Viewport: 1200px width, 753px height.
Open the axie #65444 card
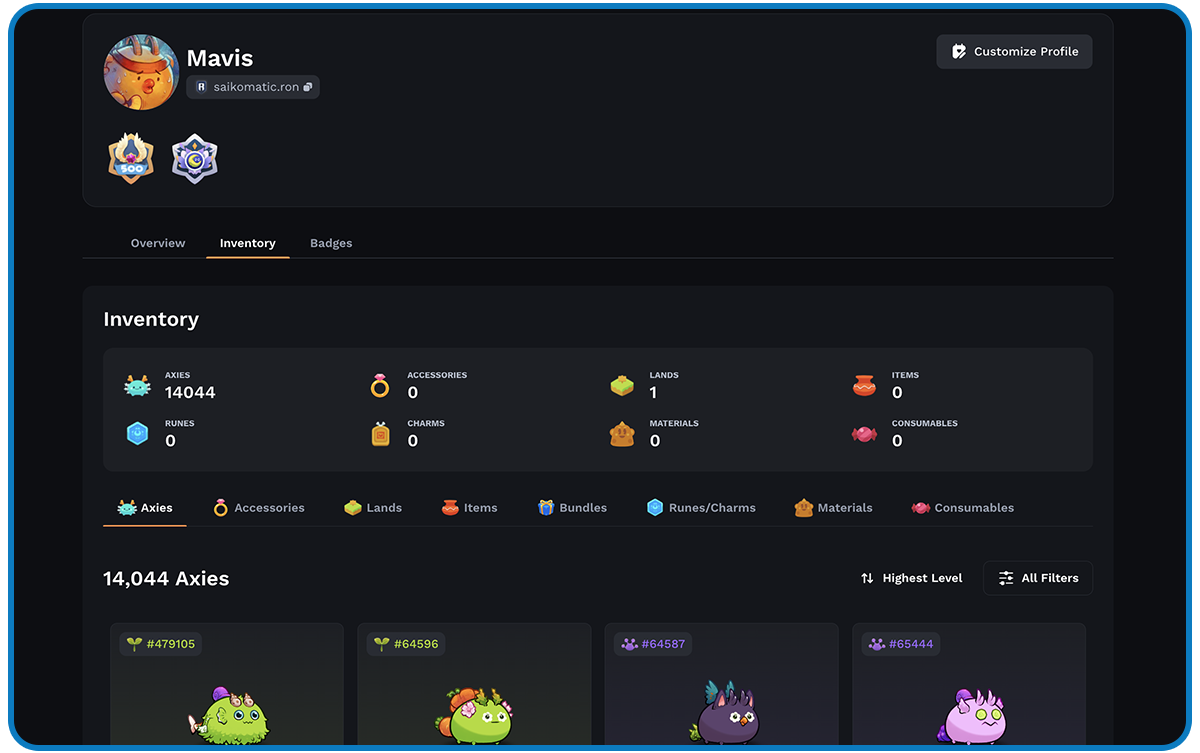click(968, 684)
